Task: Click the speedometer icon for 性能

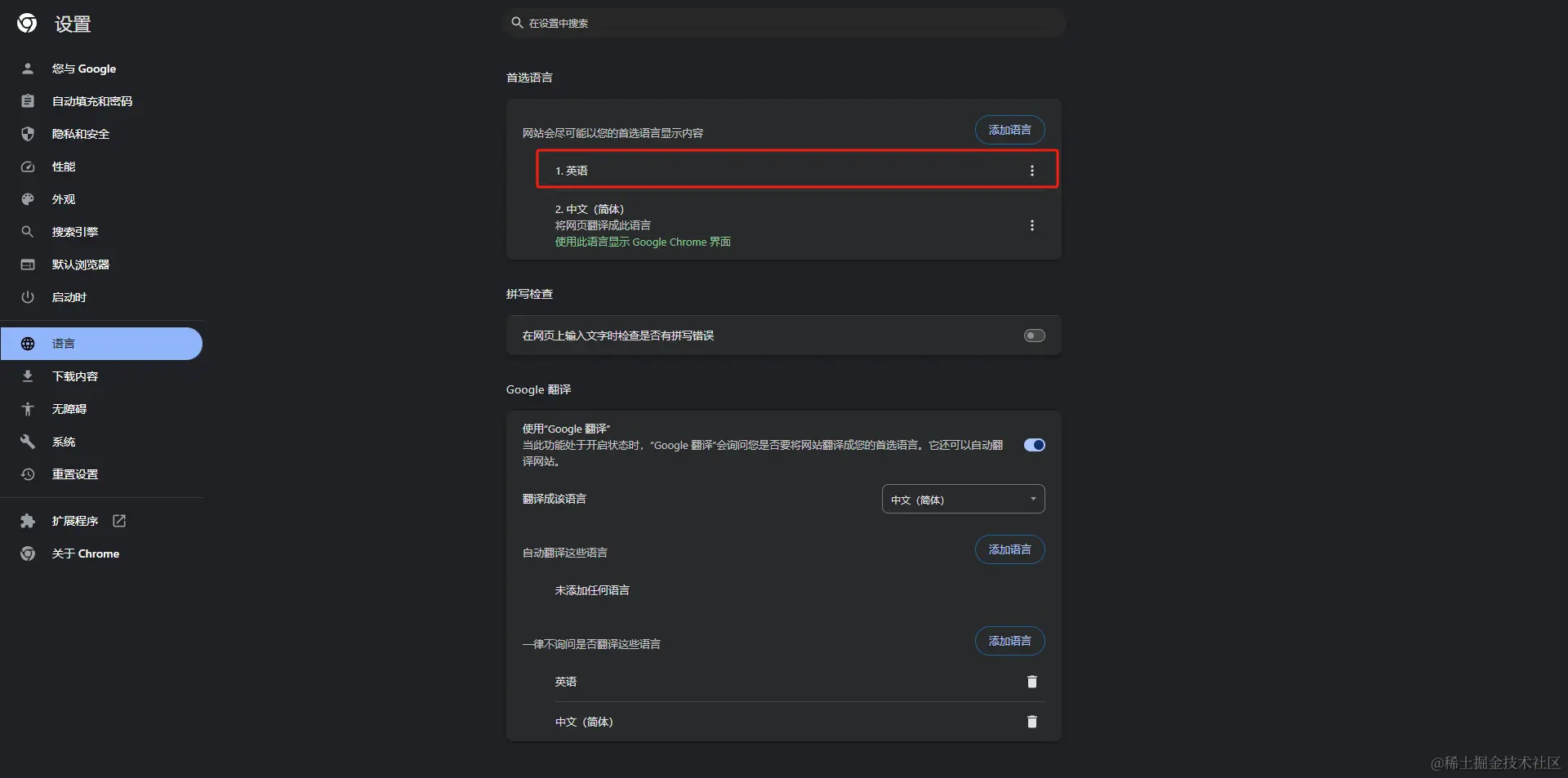Action: coord(28,167)
